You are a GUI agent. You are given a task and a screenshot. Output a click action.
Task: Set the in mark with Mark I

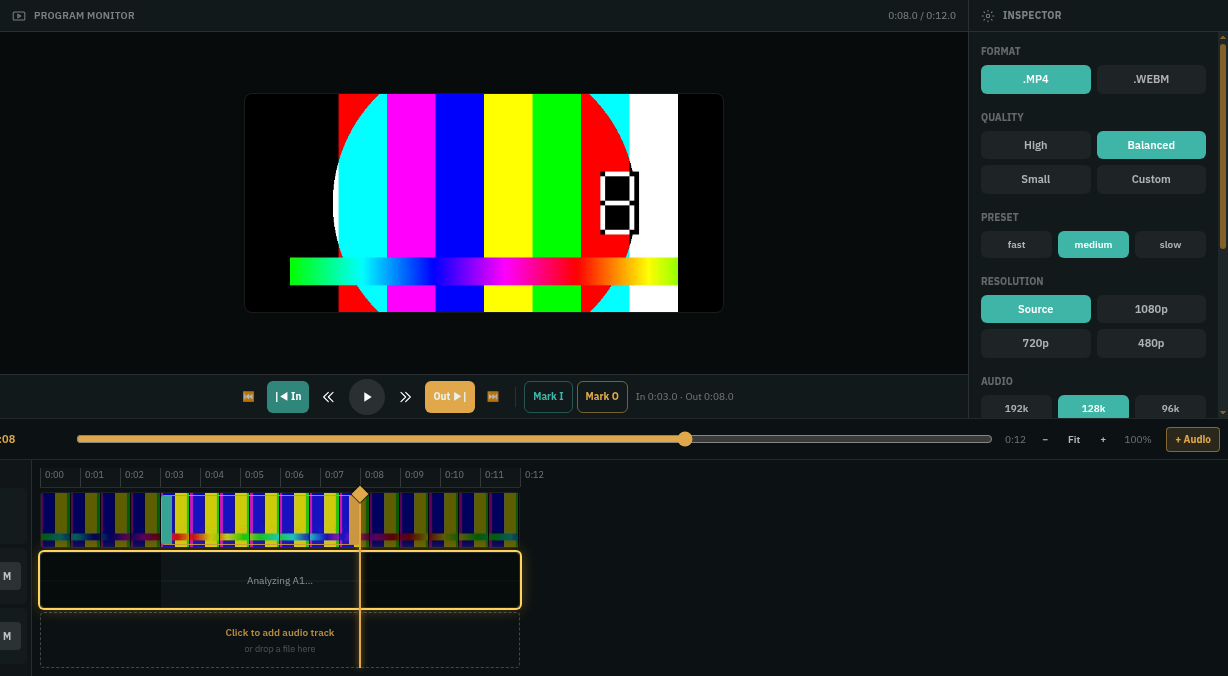(x=548, y=397)
